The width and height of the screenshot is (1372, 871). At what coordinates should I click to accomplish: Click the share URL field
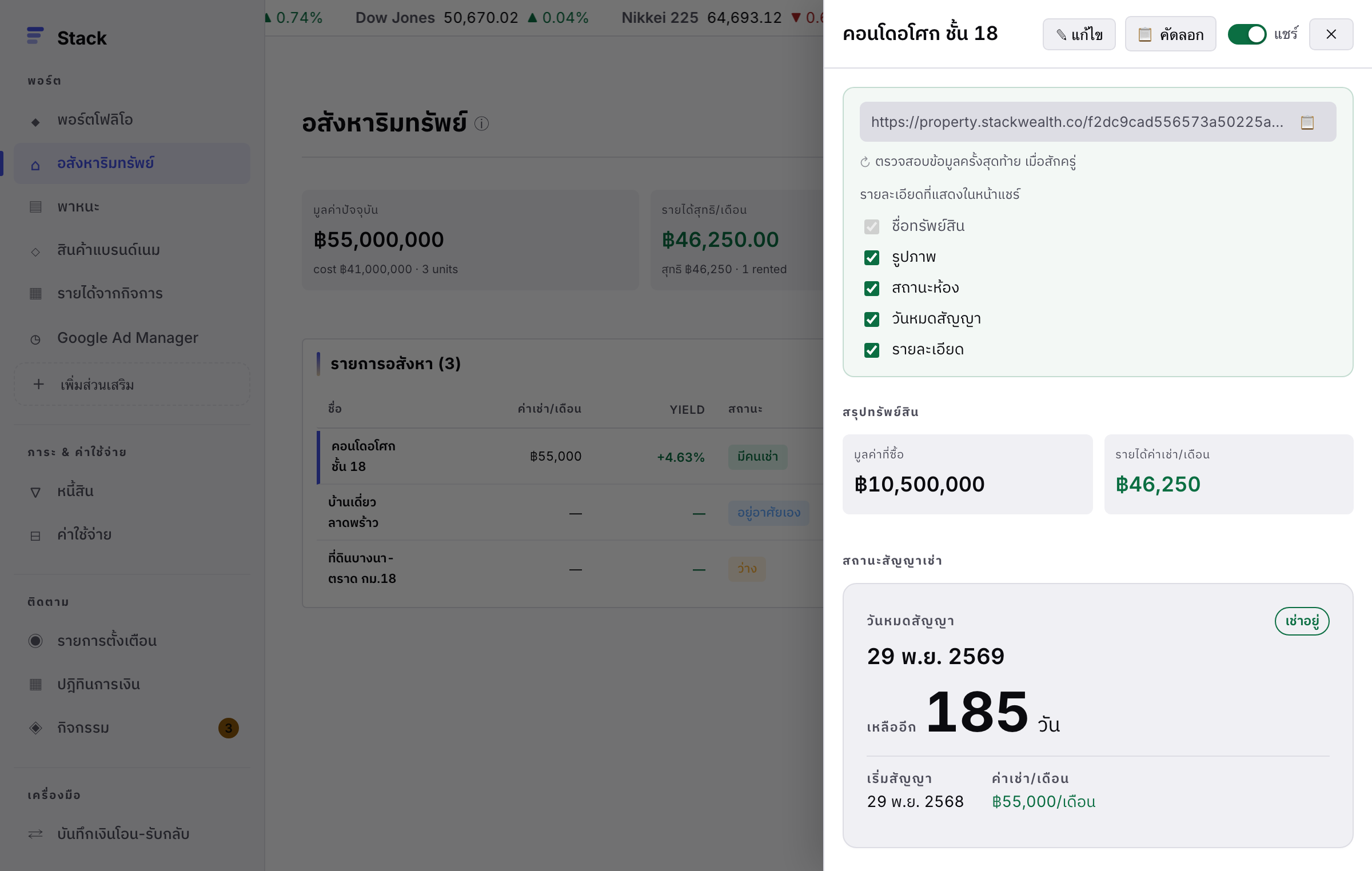1098,122
